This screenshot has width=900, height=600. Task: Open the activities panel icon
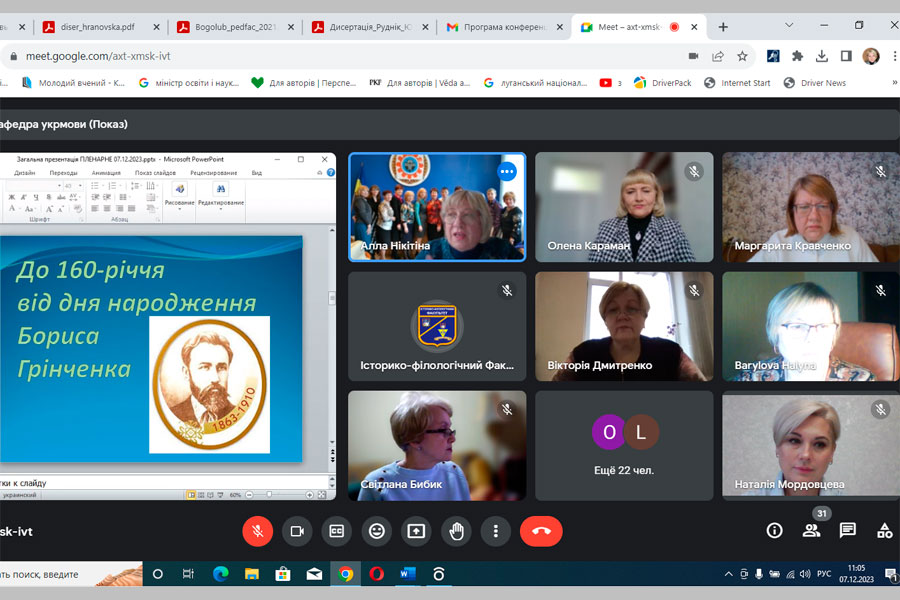coord(884,530)
